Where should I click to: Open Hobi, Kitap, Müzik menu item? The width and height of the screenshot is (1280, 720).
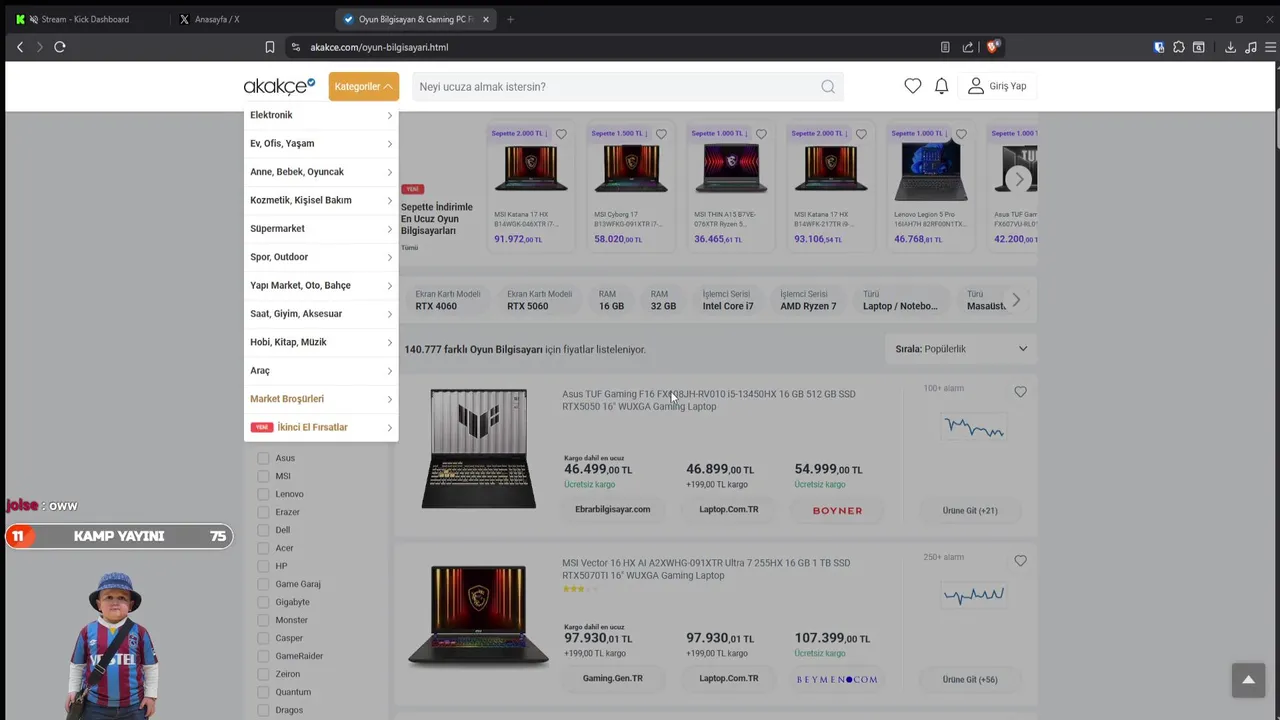tap(321, 342)
